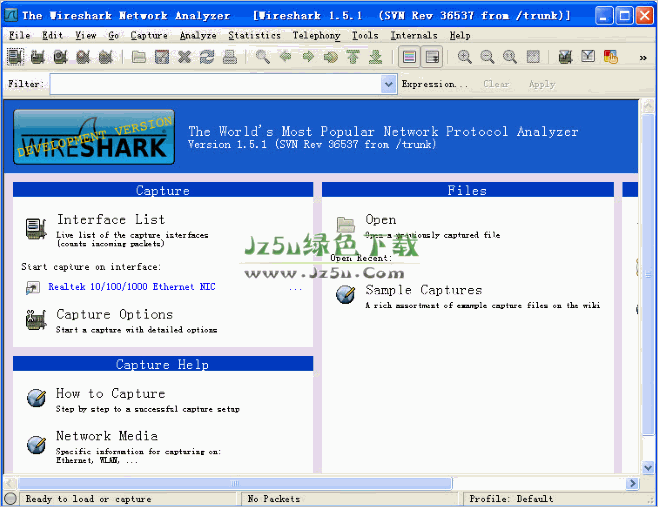Toggle auto scroll in live capture
The width and height of the screenshot is (658, 507).
(432, 57)
